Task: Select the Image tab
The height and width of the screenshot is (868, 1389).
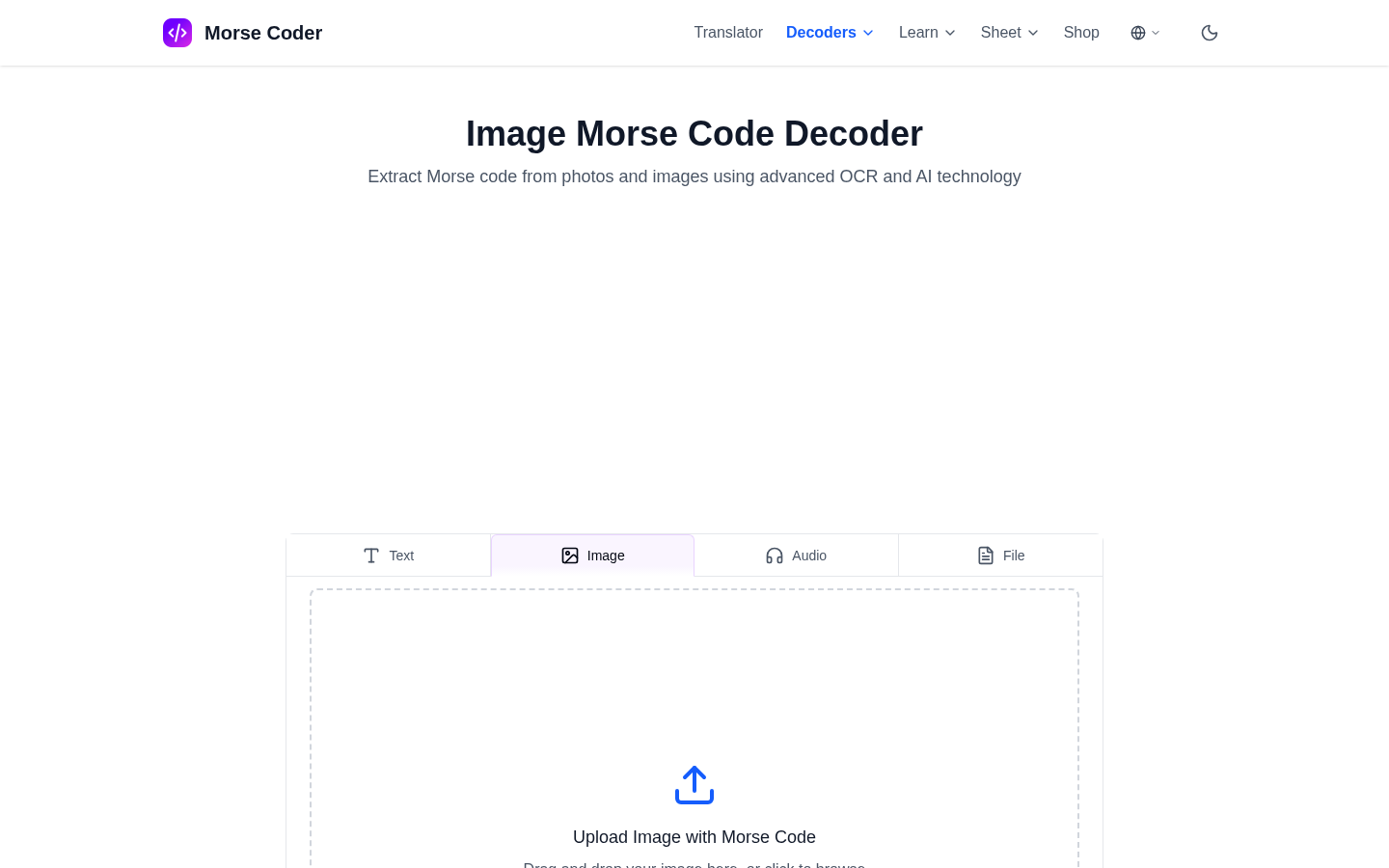Action: point(592,556)
